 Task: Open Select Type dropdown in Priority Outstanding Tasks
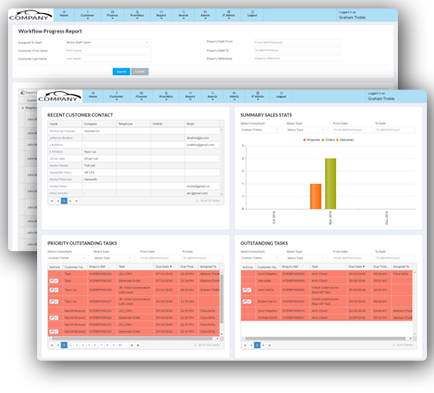113,258
